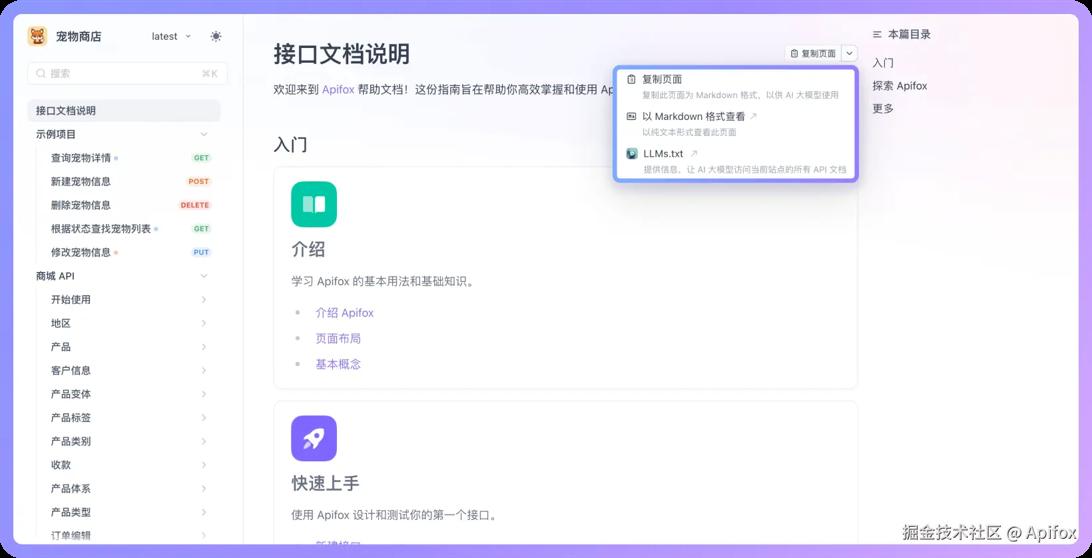Viewport: 1092px width, 558px height.
Task: Click the DELETE badge on 删除宠物信息
Action: pos(195,205)
